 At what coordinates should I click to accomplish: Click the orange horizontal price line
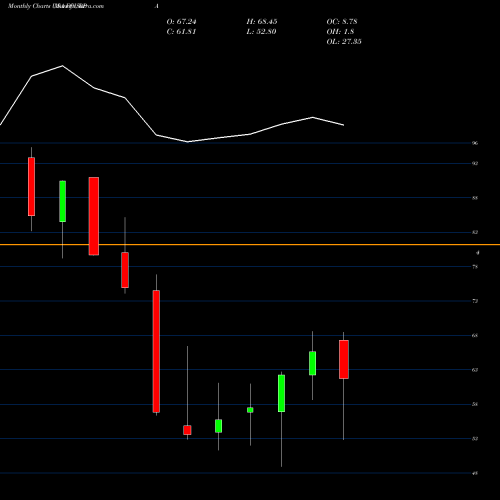[250, 245]
